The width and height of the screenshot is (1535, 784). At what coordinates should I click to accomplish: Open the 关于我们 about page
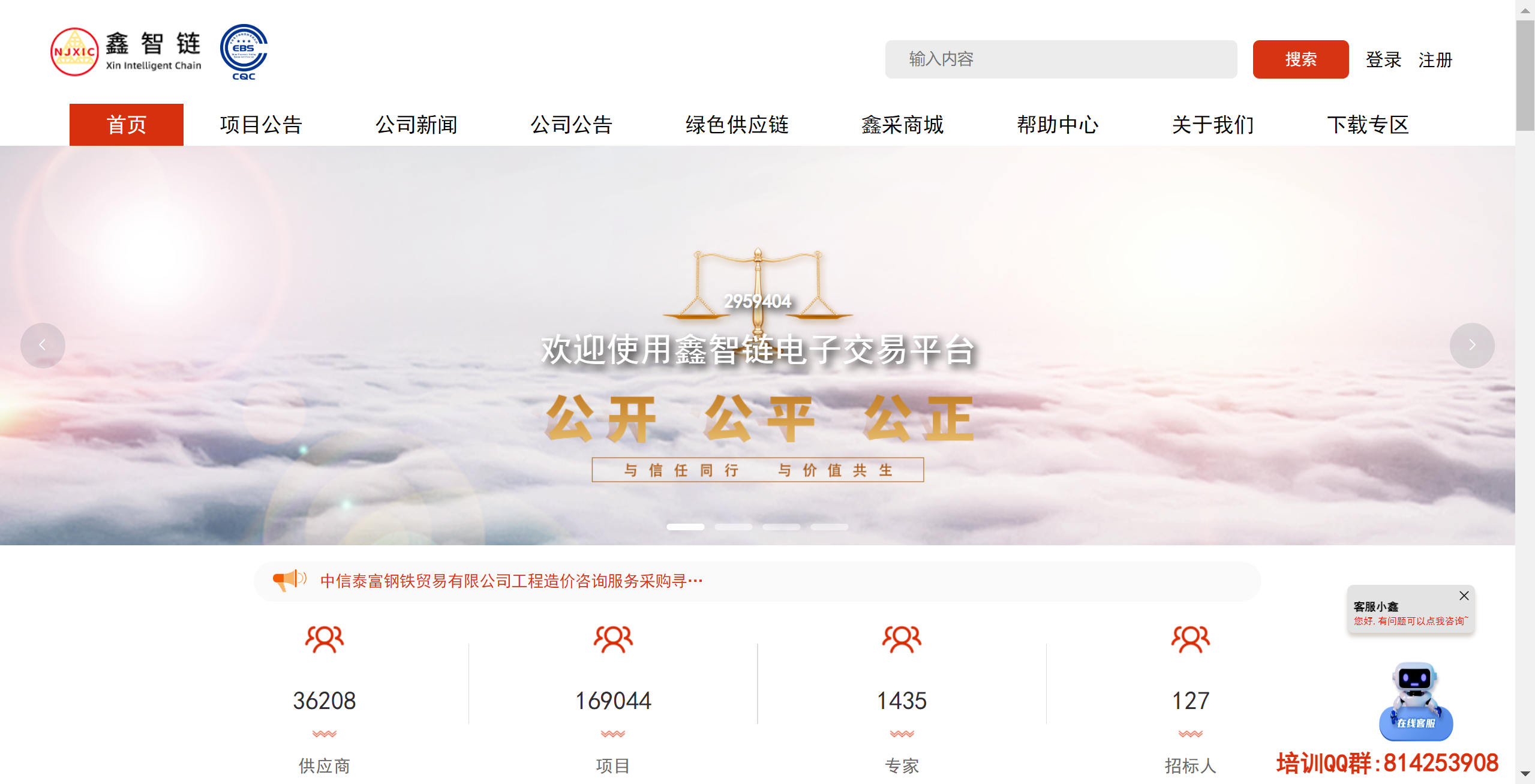1213,125
